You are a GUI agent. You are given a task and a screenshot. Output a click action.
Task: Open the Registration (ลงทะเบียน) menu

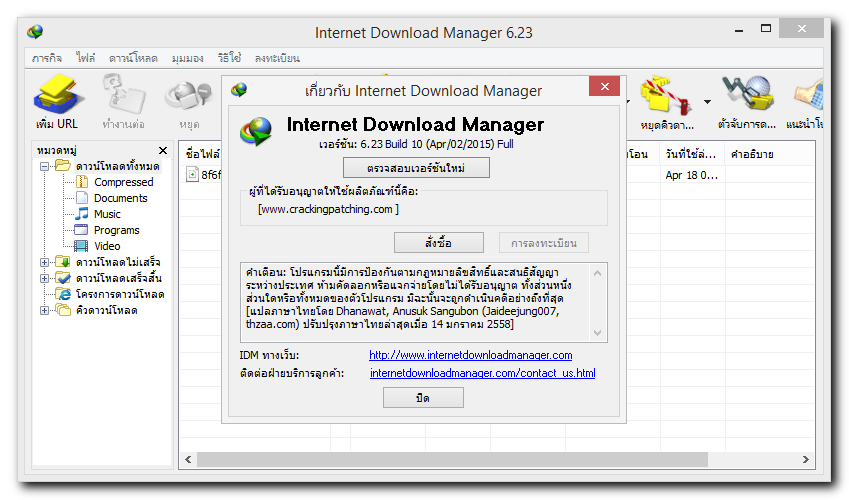coord(277,58)
